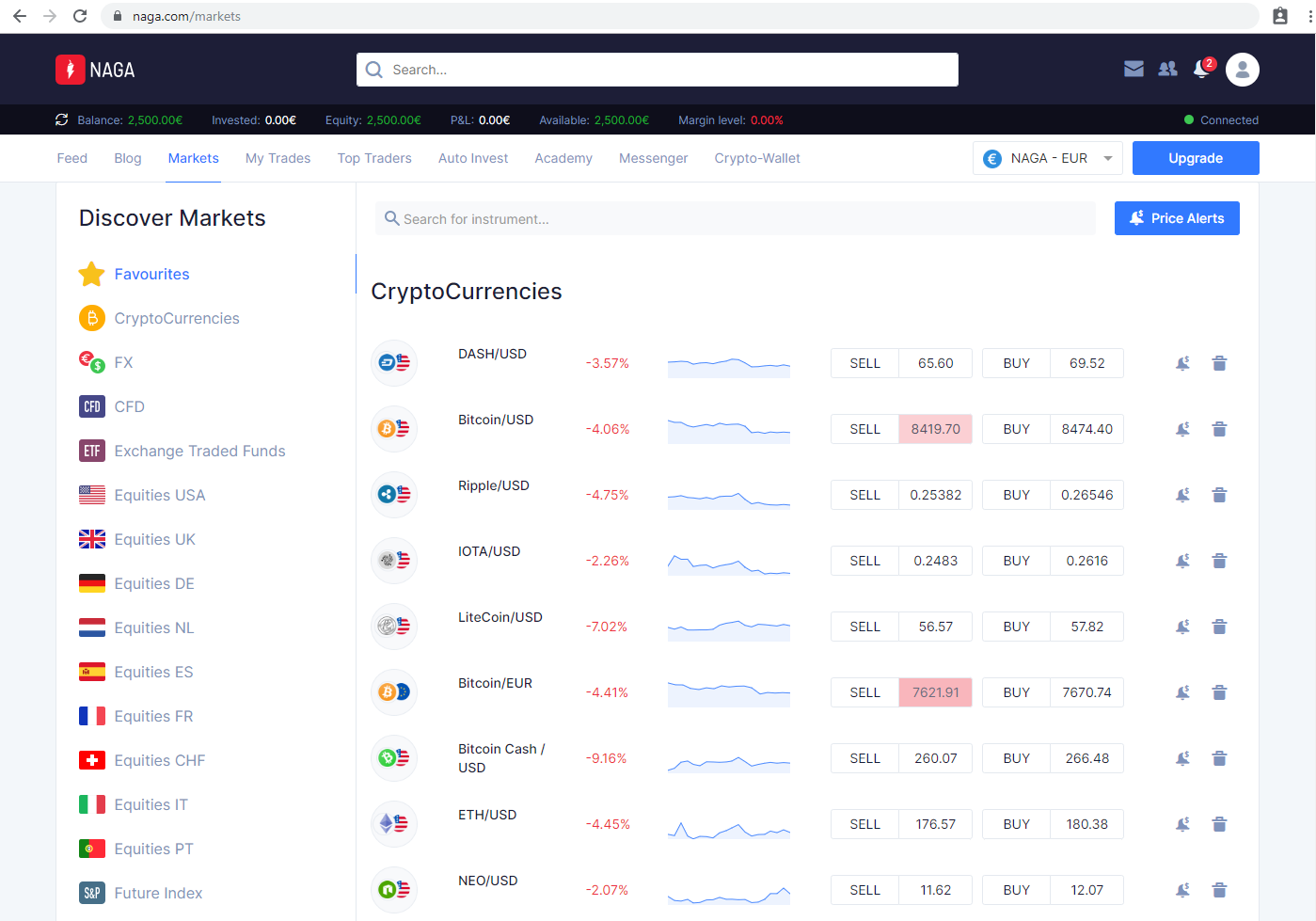Click the Price Alerts button
The image size is (1316, 921).
coord(1177,218)
